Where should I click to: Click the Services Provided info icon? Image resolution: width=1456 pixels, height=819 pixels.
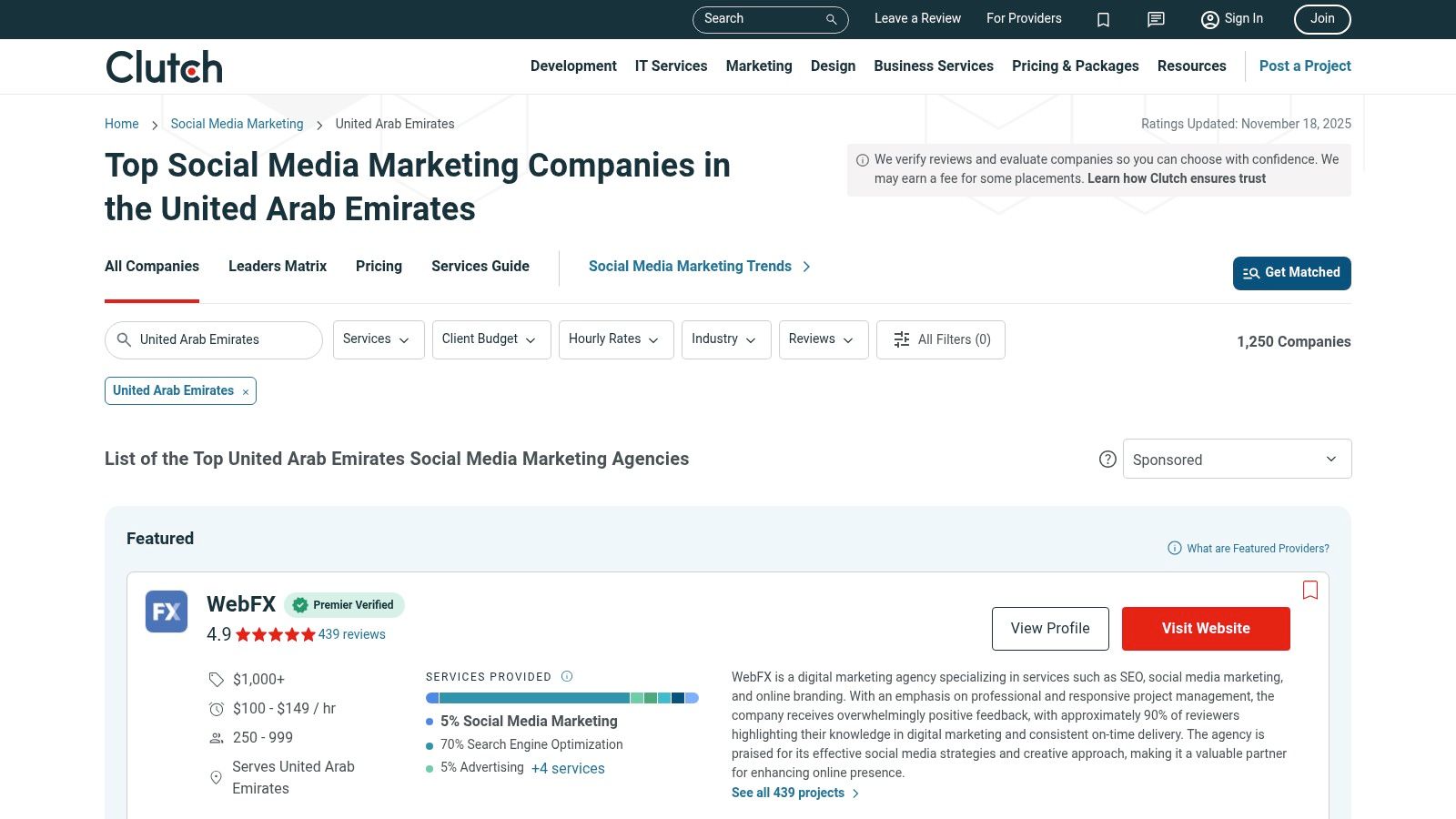point(567,676)
